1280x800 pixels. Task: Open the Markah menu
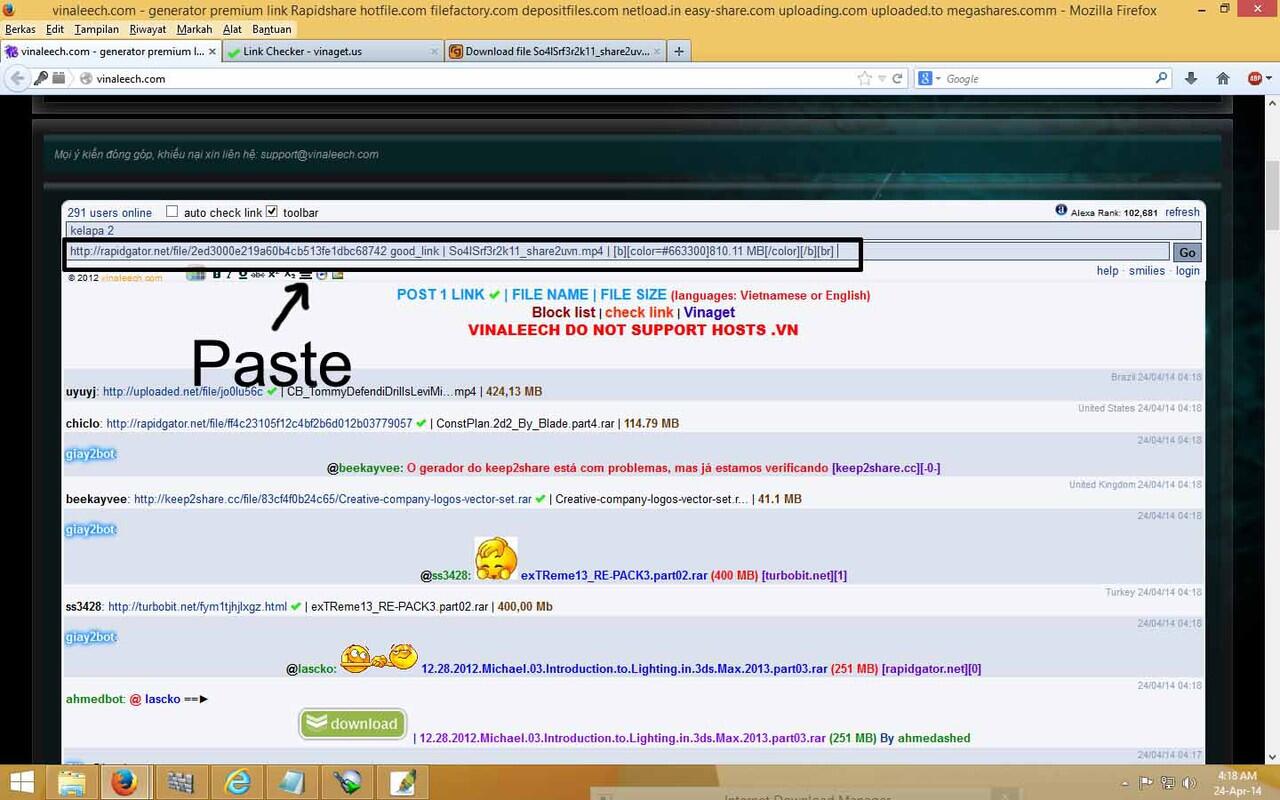pyautogui.click(x=194, y=30)
